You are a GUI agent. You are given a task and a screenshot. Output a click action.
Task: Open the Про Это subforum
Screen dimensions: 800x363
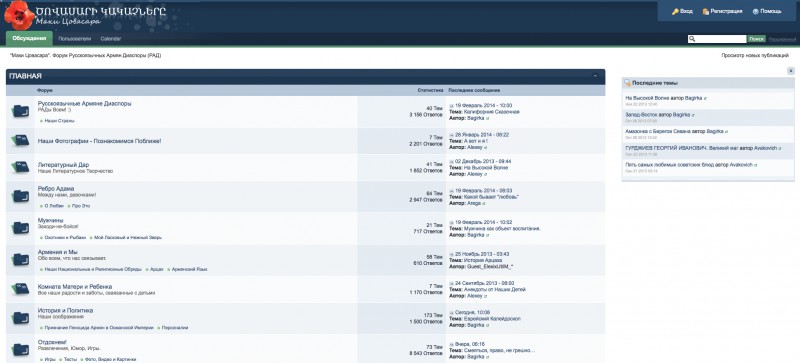81,206
